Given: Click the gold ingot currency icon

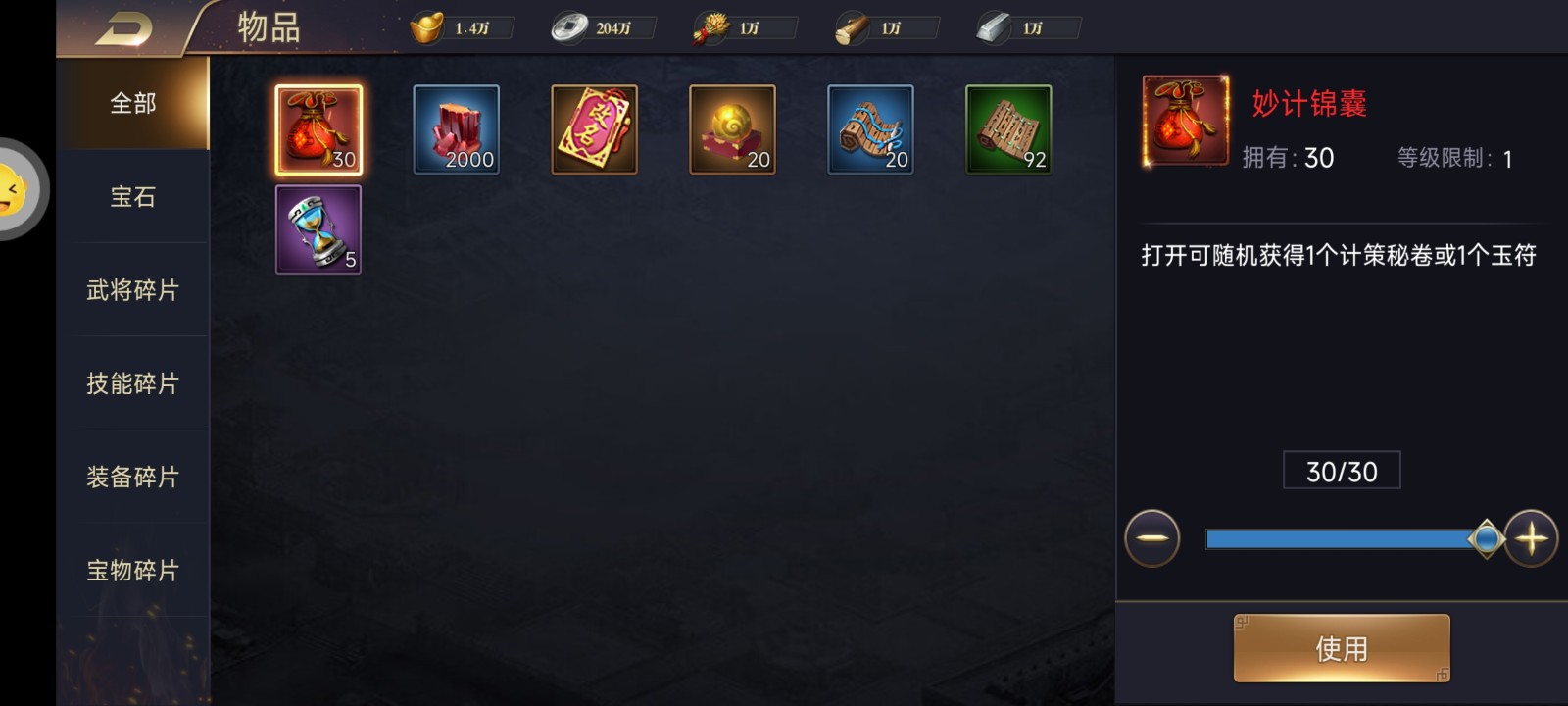Looking at the screenshot, I should coord(426,28).
